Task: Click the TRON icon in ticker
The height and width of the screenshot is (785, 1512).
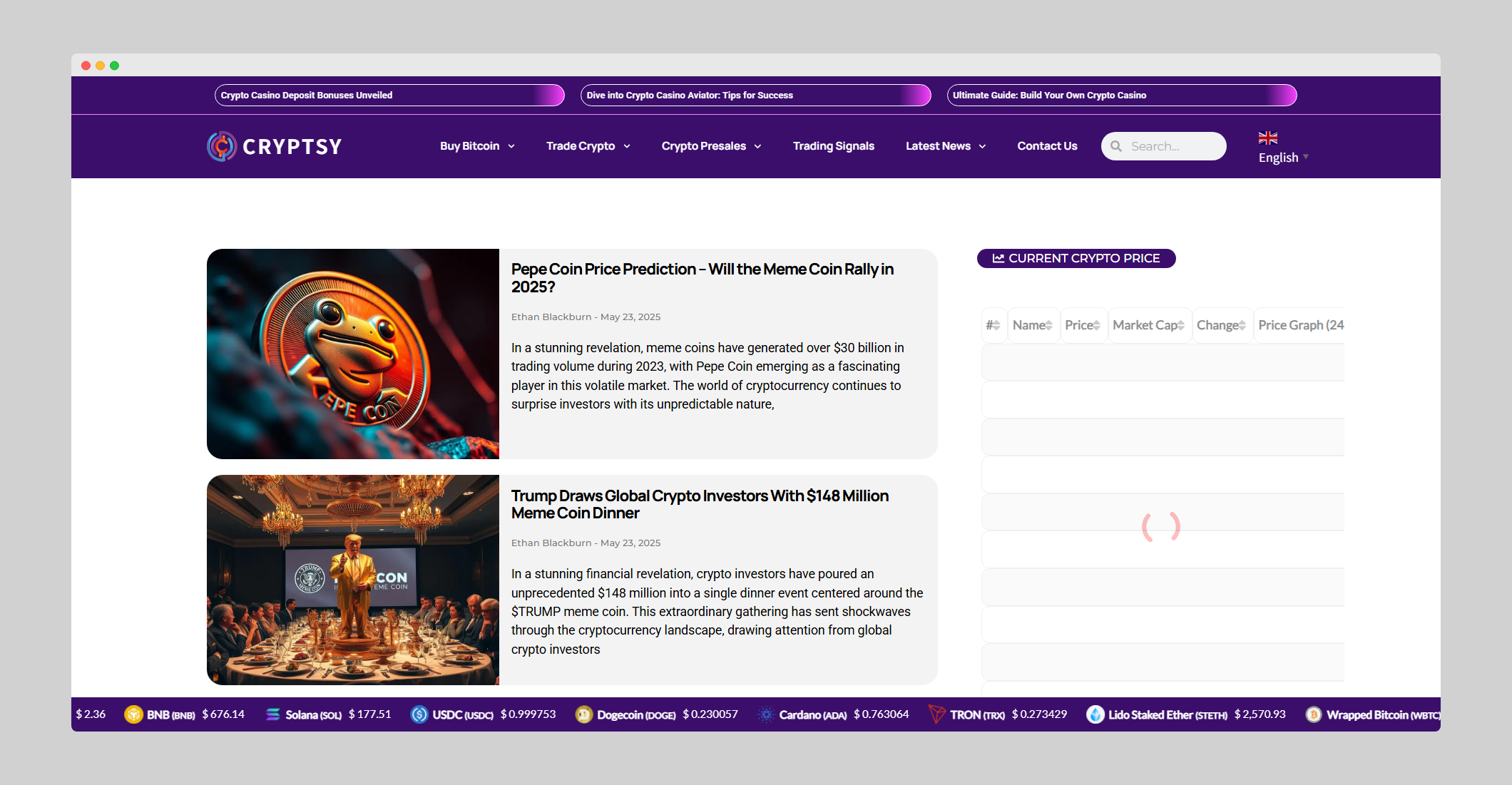Action: [x=936, y=714]
